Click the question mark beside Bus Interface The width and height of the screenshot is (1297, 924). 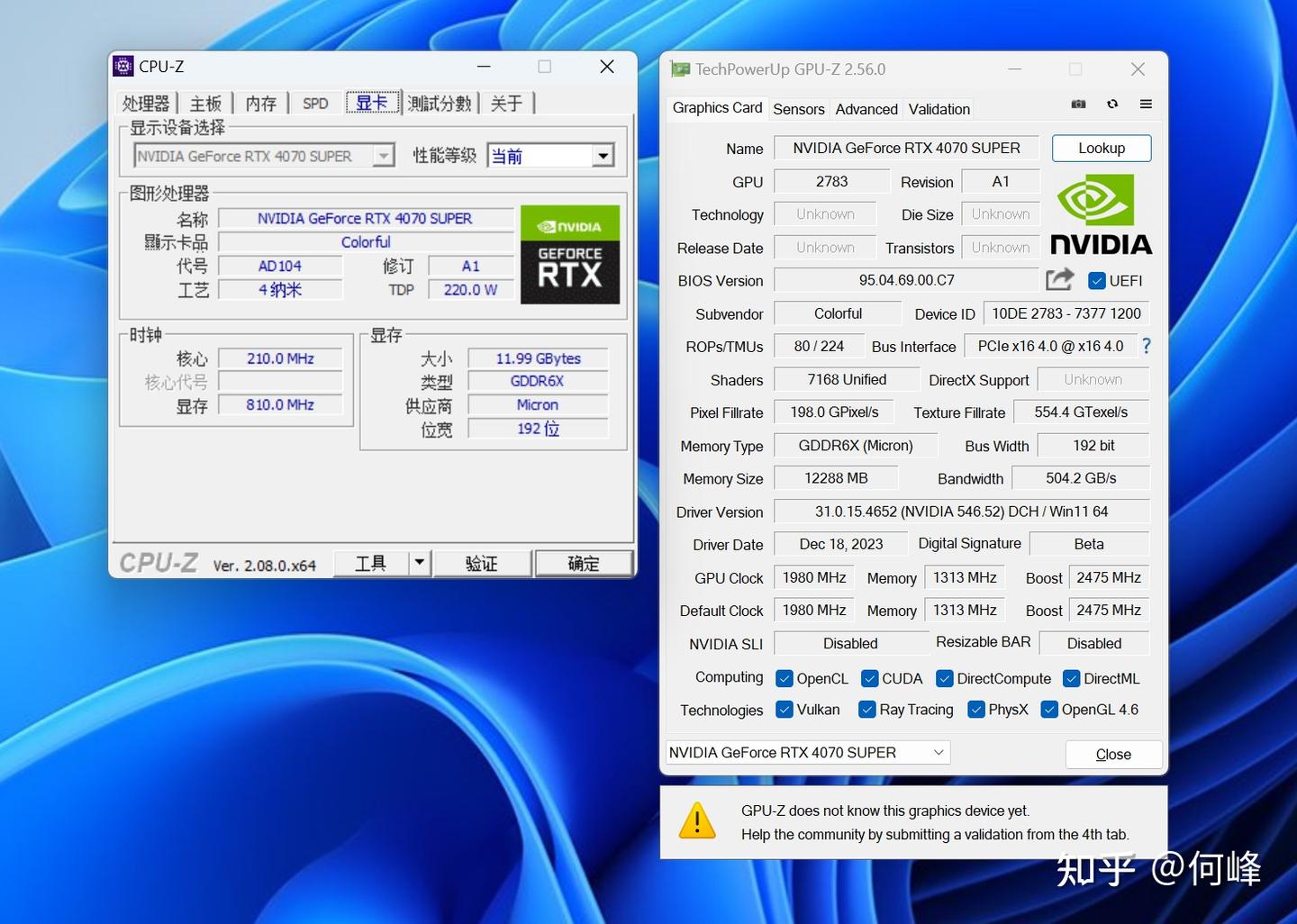(x=1146, y=345)
